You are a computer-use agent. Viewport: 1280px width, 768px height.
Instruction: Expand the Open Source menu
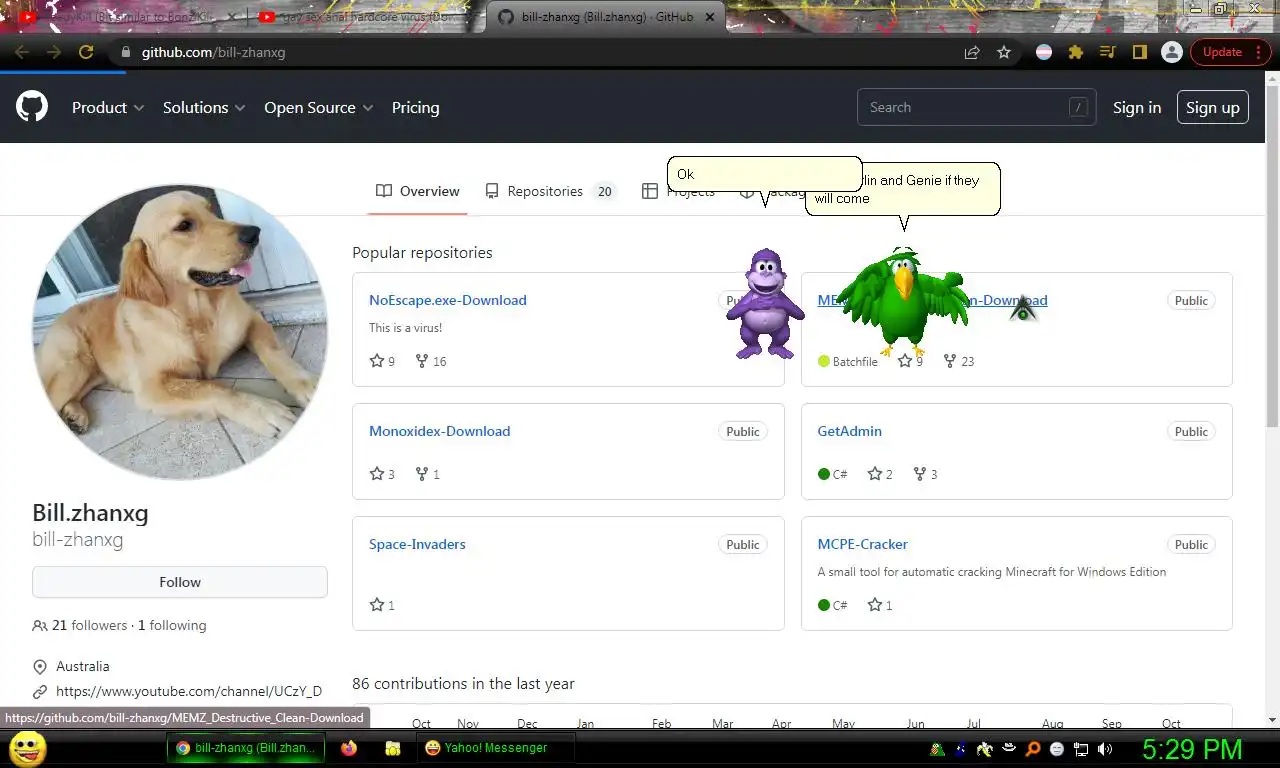319,107
